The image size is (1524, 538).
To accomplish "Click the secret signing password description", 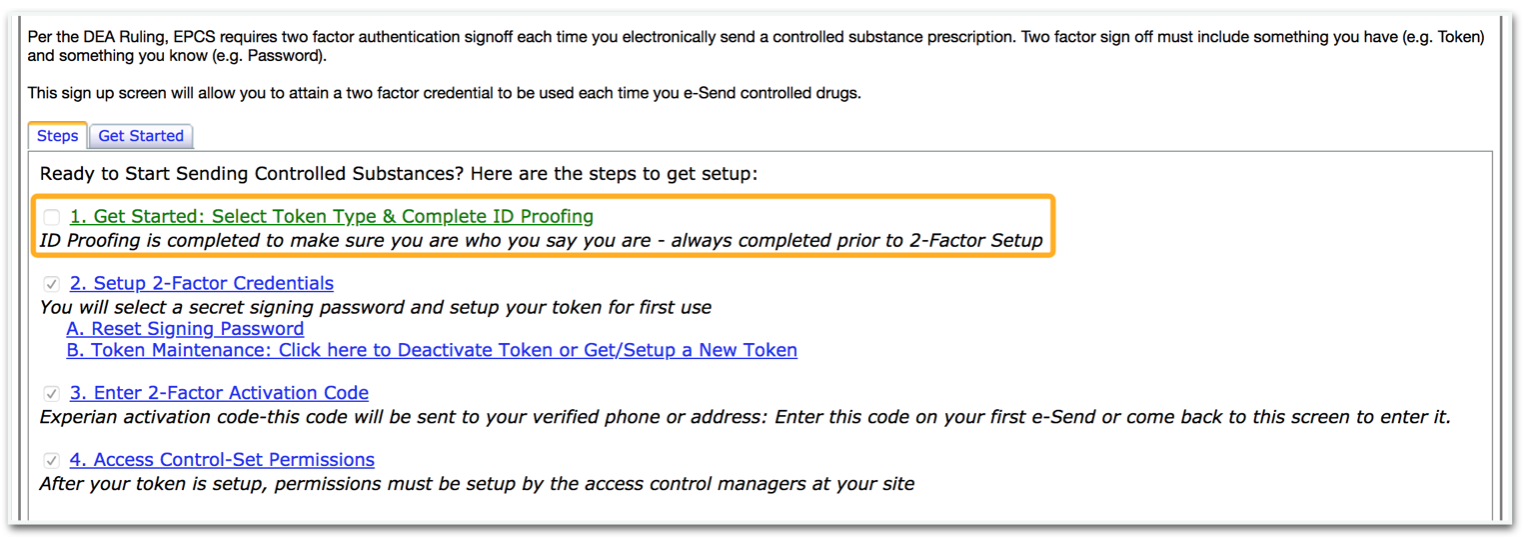I will pyautogui.click(x=375, y=307).
